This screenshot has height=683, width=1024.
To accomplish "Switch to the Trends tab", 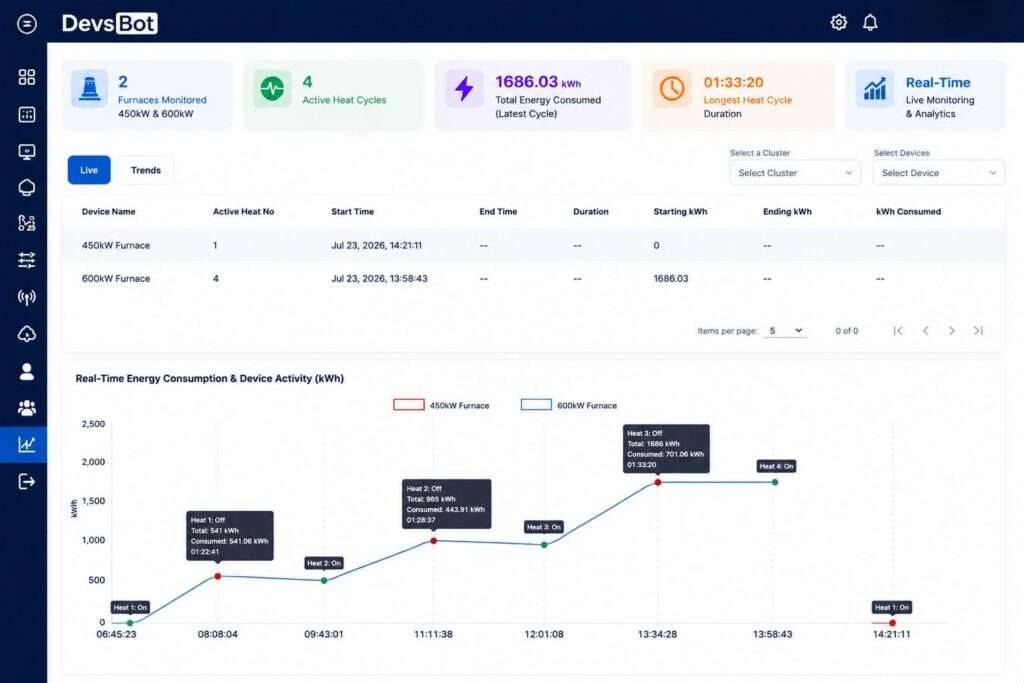I will [x=146, y=170].
